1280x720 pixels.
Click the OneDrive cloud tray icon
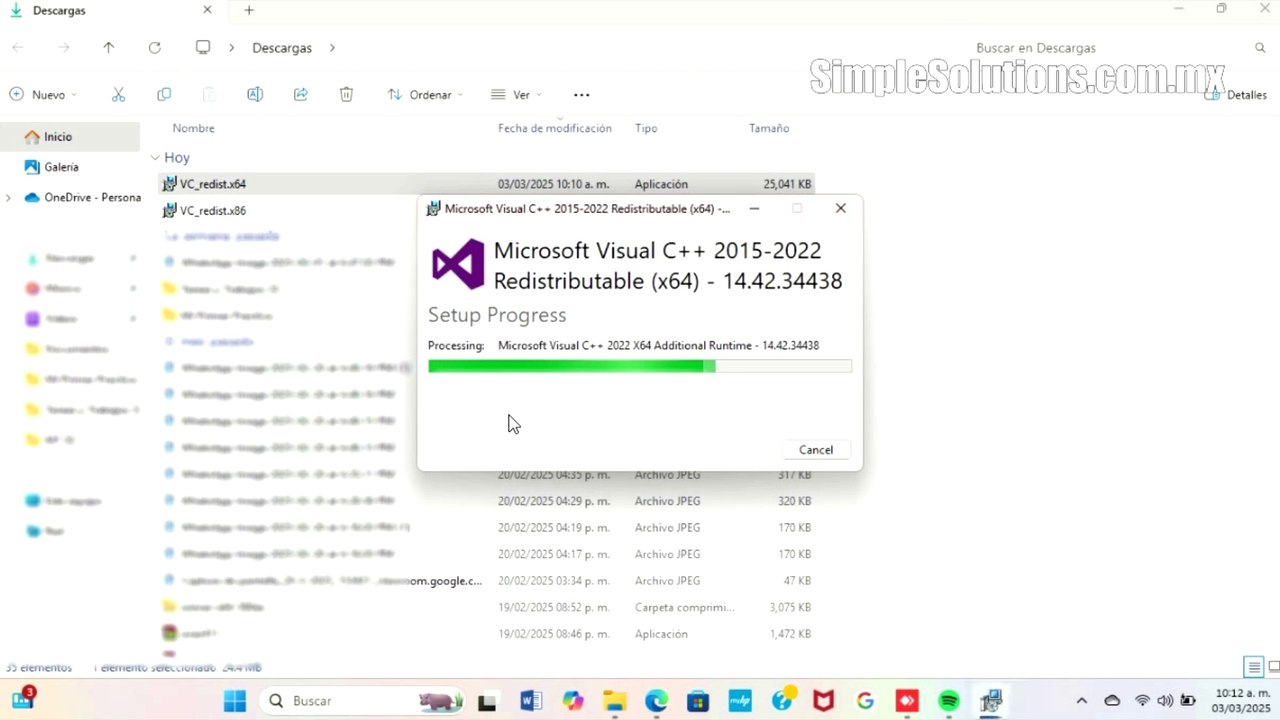pos(1112,701)
